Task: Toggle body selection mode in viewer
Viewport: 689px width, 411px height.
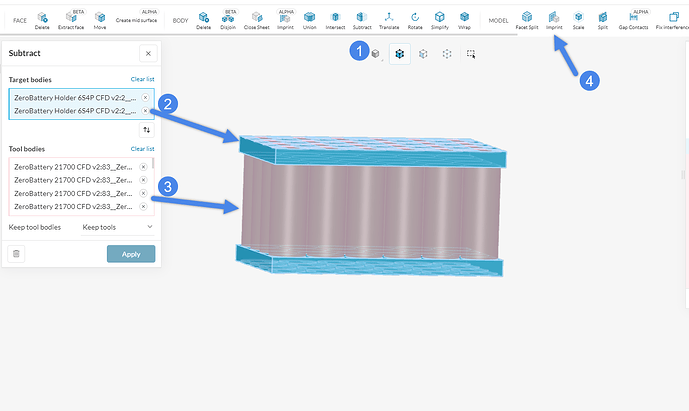Action: (399, 55)
